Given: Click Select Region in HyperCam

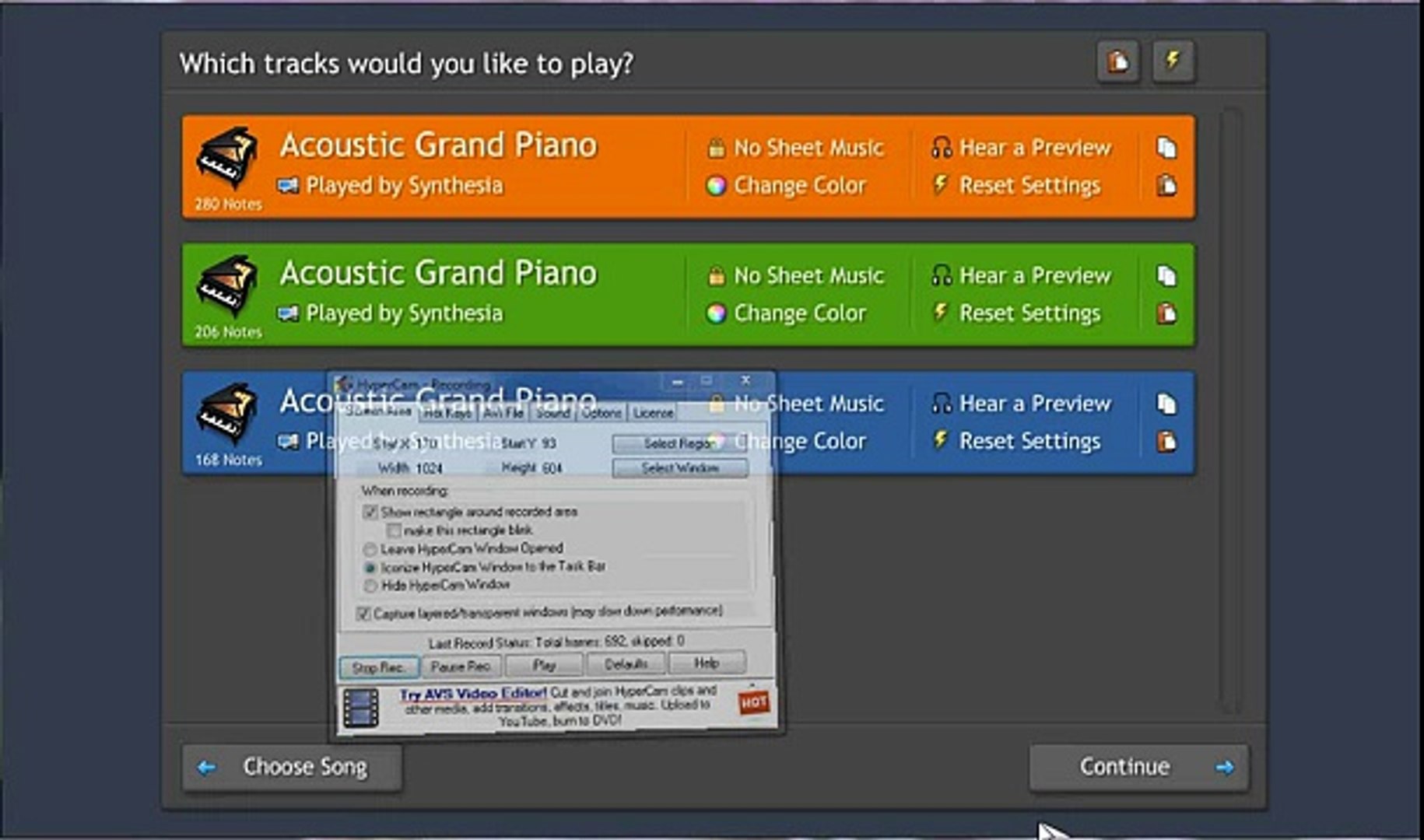Looking at the screenshot, I should coord(680,443).
